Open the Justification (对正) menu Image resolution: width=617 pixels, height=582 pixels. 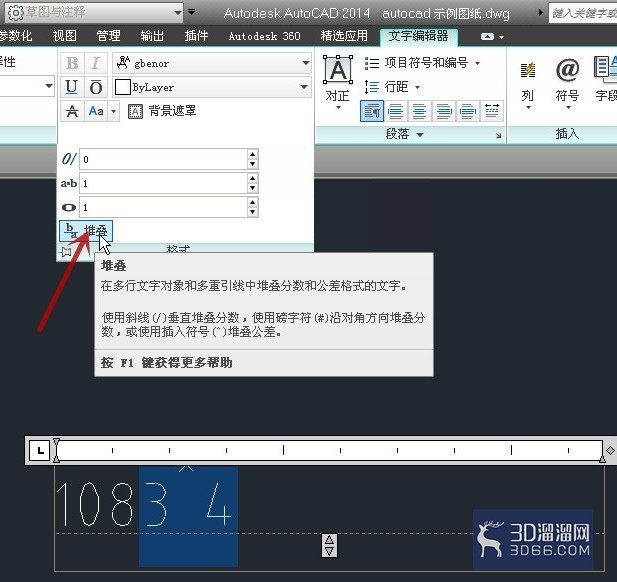coord(338,83)
